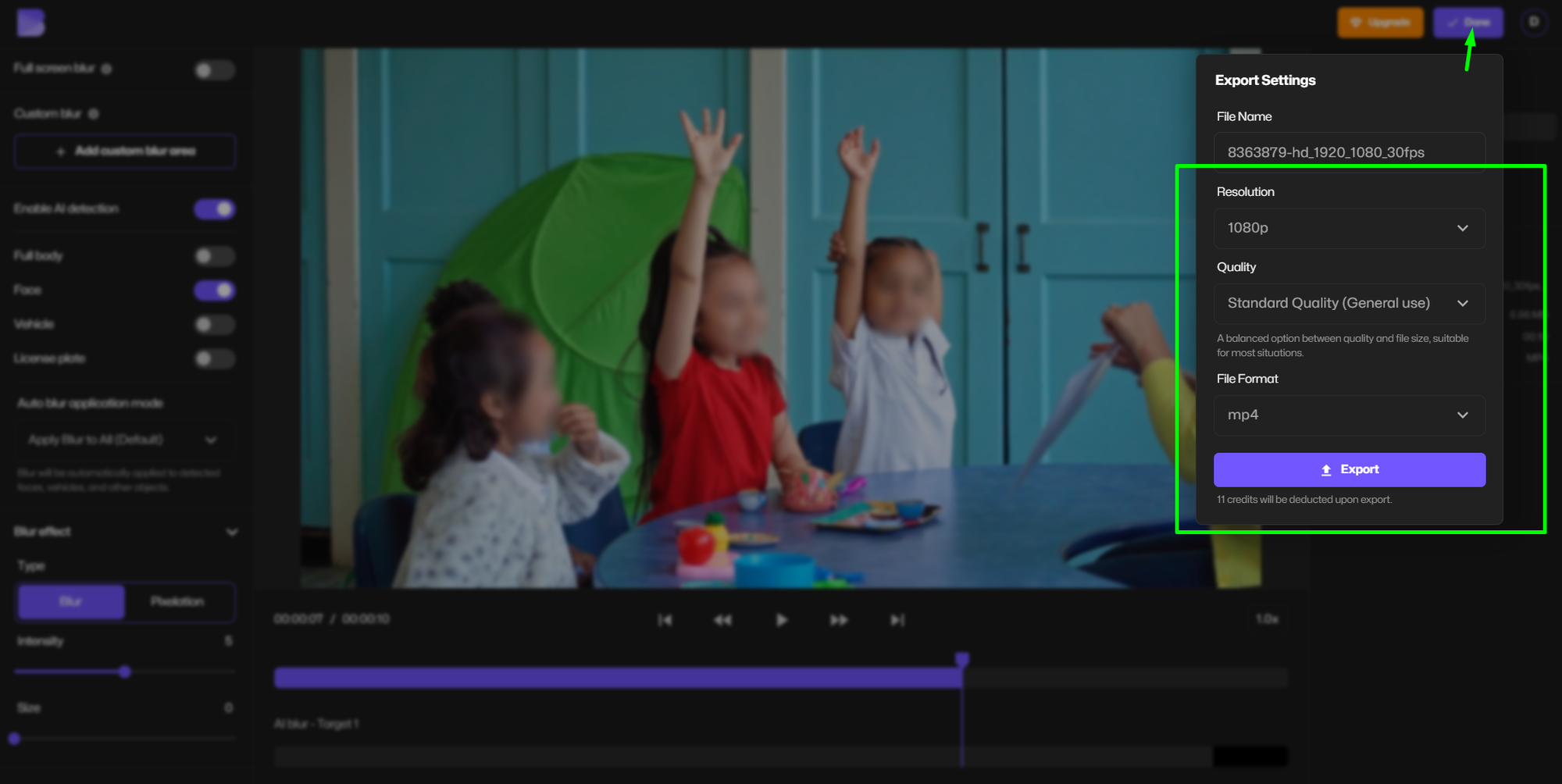Click the credits deducted notice text
This screenshot has width=1562, height=784.
[1304, 500]
